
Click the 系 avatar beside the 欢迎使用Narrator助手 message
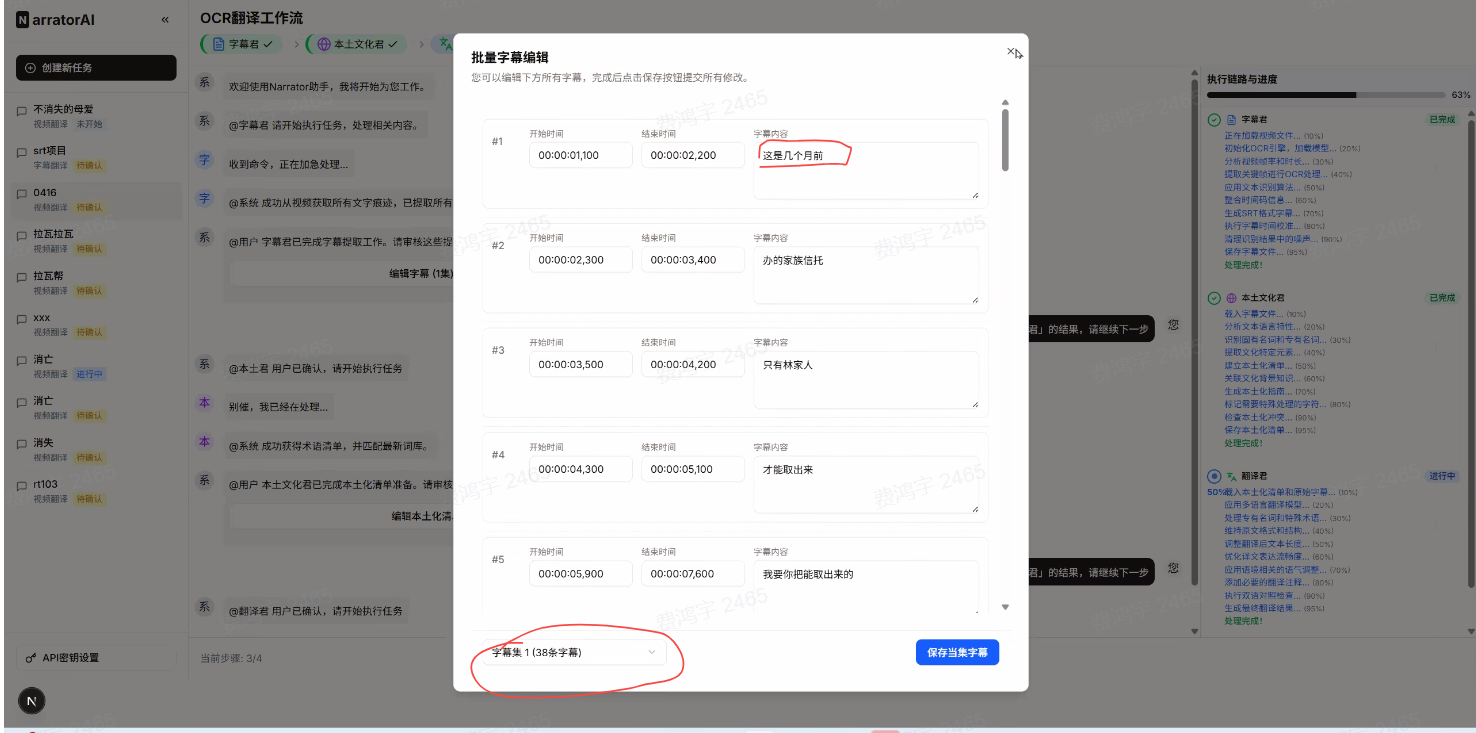click(204, 83)
